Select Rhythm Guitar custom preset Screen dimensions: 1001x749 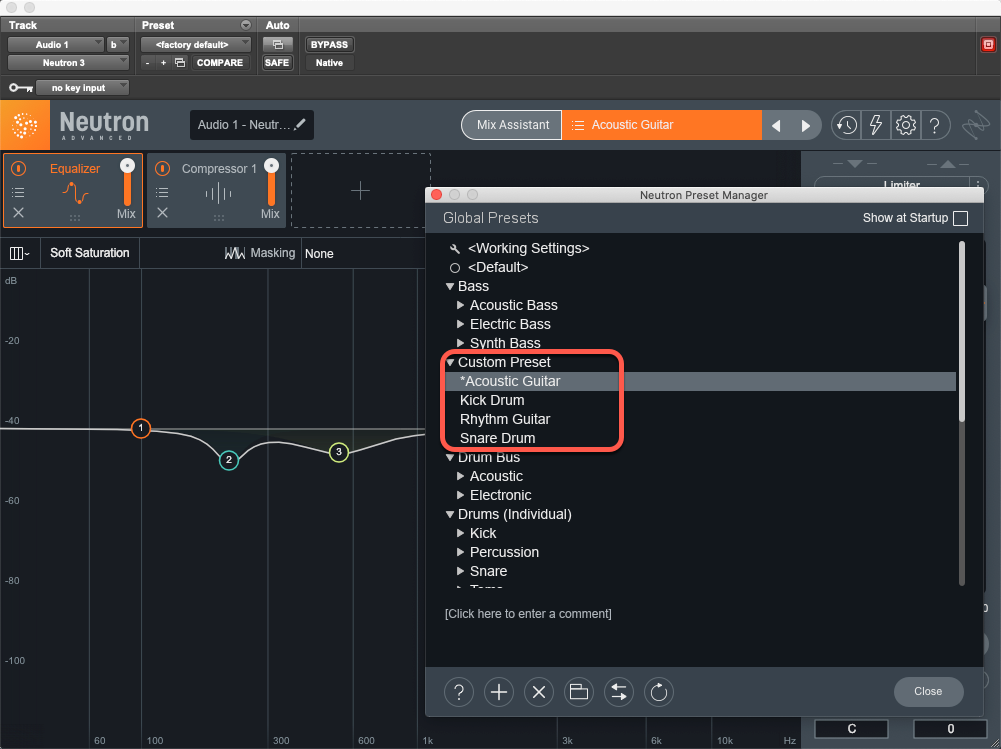[x=505, y=420]
